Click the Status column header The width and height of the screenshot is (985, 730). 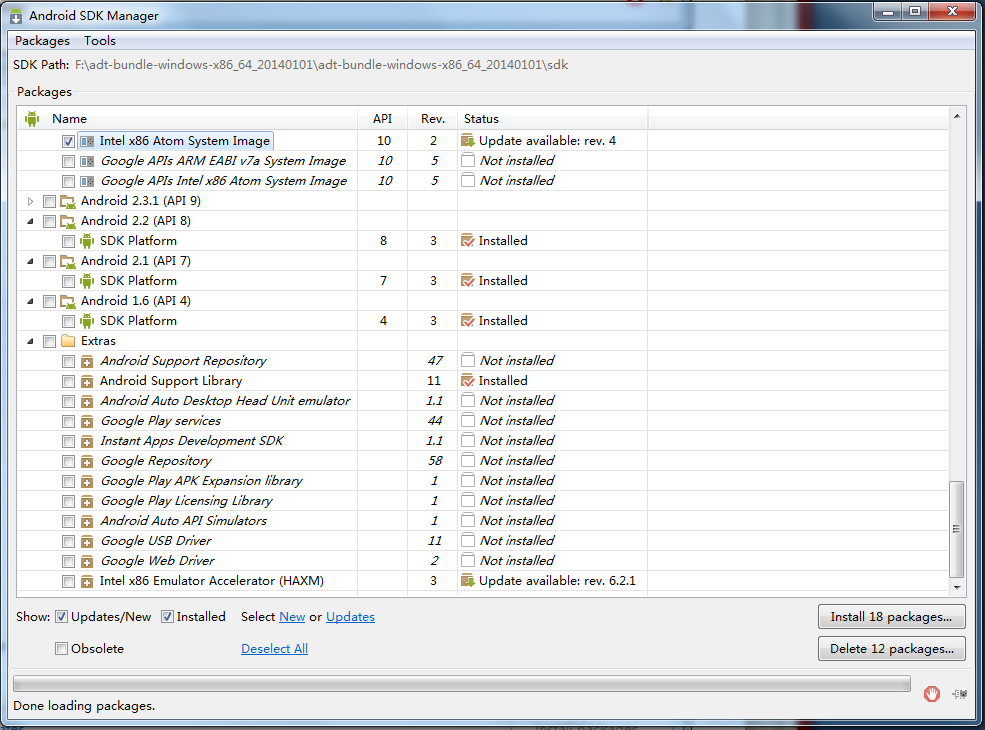pos(553,119)
